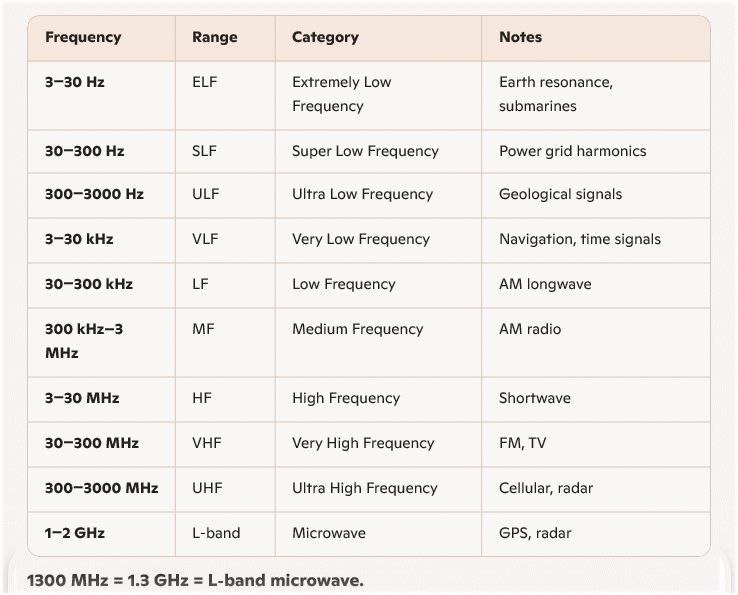This screenshot has width=738, height=595.
Task: Click the Category column header
Action: [325, 37]
